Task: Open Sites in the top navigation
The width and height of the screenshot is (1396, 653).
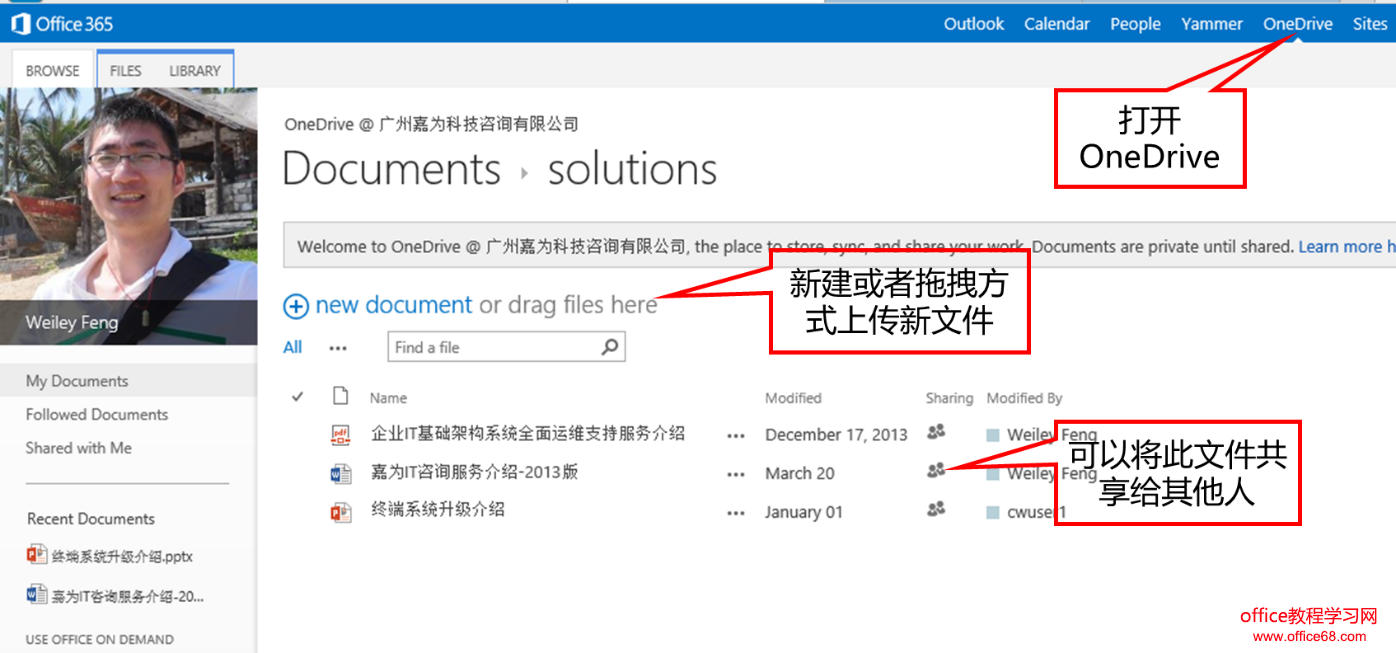Action: click(1370, 24)
